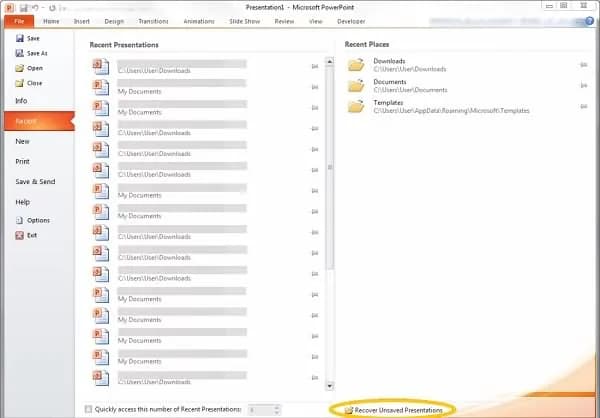
Task: Open the Save & Send section
Action: 35,181
